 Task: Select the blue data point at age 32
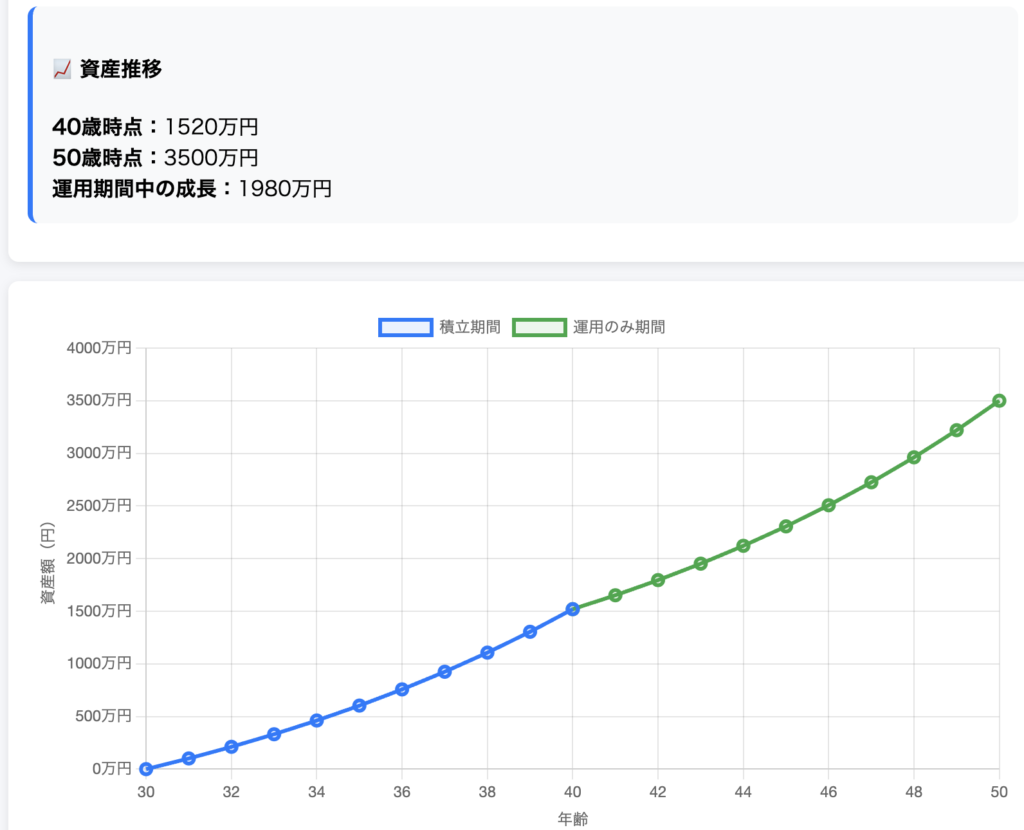(231, 747)
